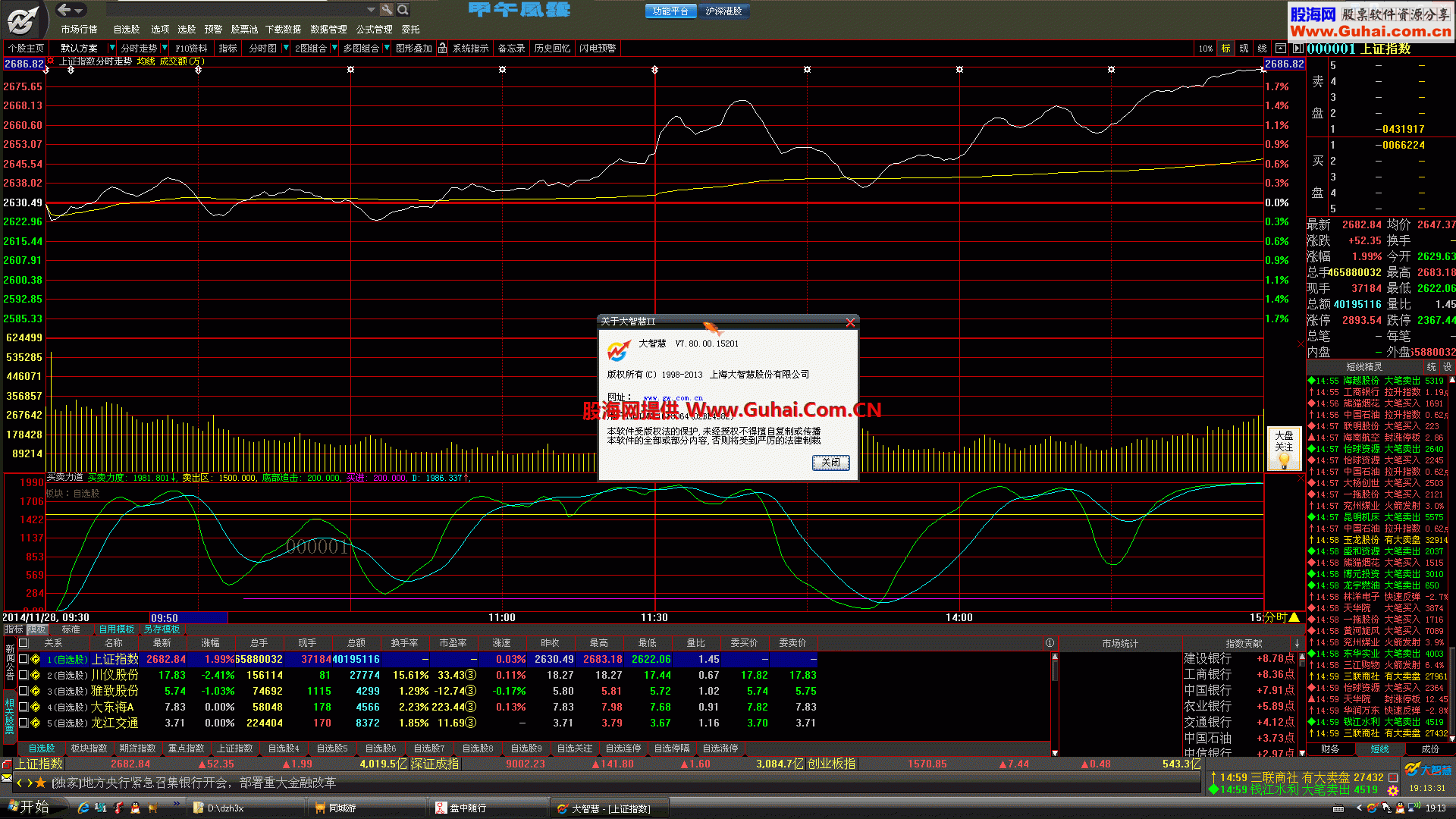The width and height of the screenshot is (1456, 819).
Task: Click the 关闭 button in about dialog
Action: coord(831,463)
